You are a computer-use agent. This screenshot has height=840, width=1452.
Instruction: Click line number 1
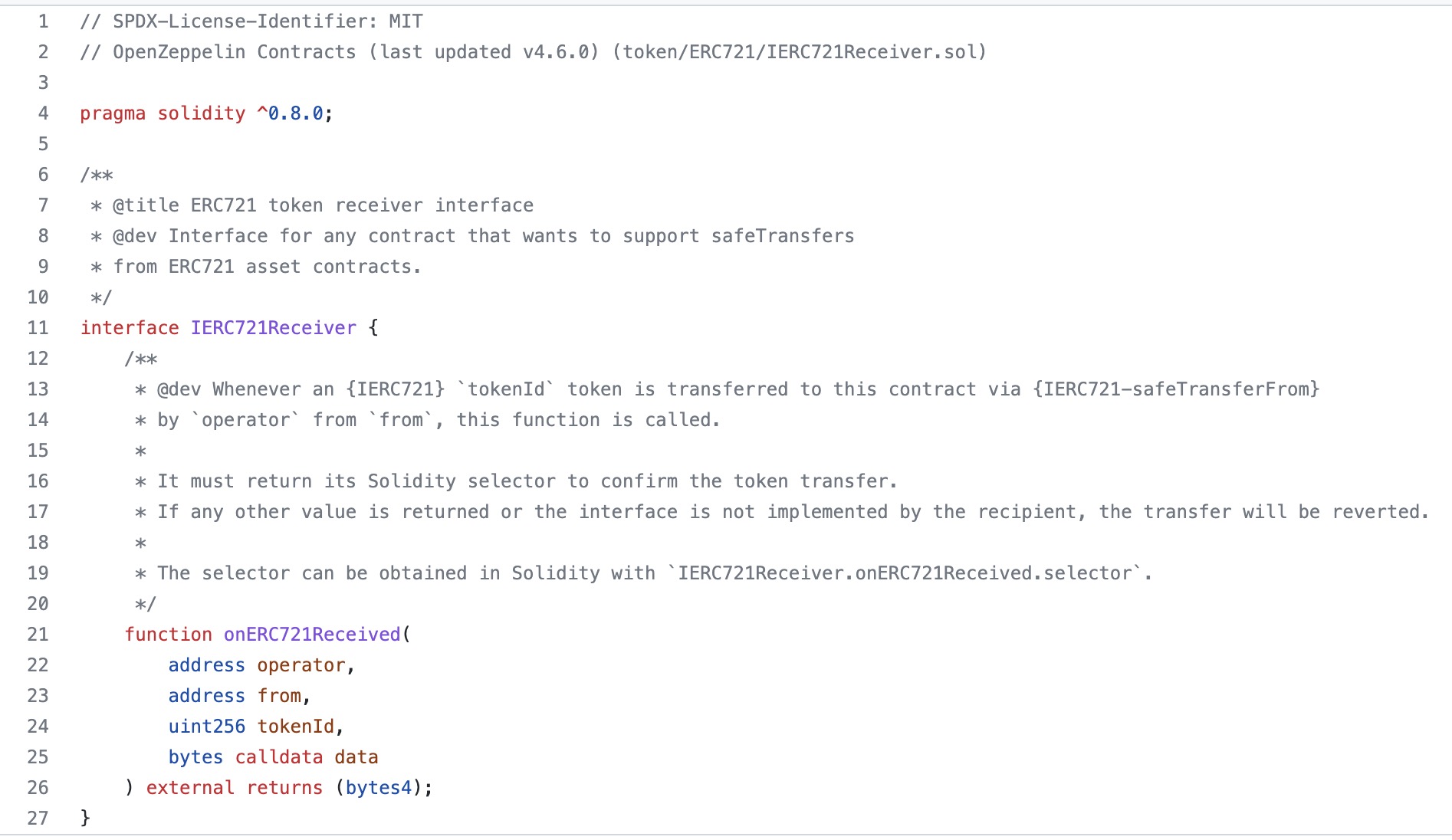click(x=43, y=21)
